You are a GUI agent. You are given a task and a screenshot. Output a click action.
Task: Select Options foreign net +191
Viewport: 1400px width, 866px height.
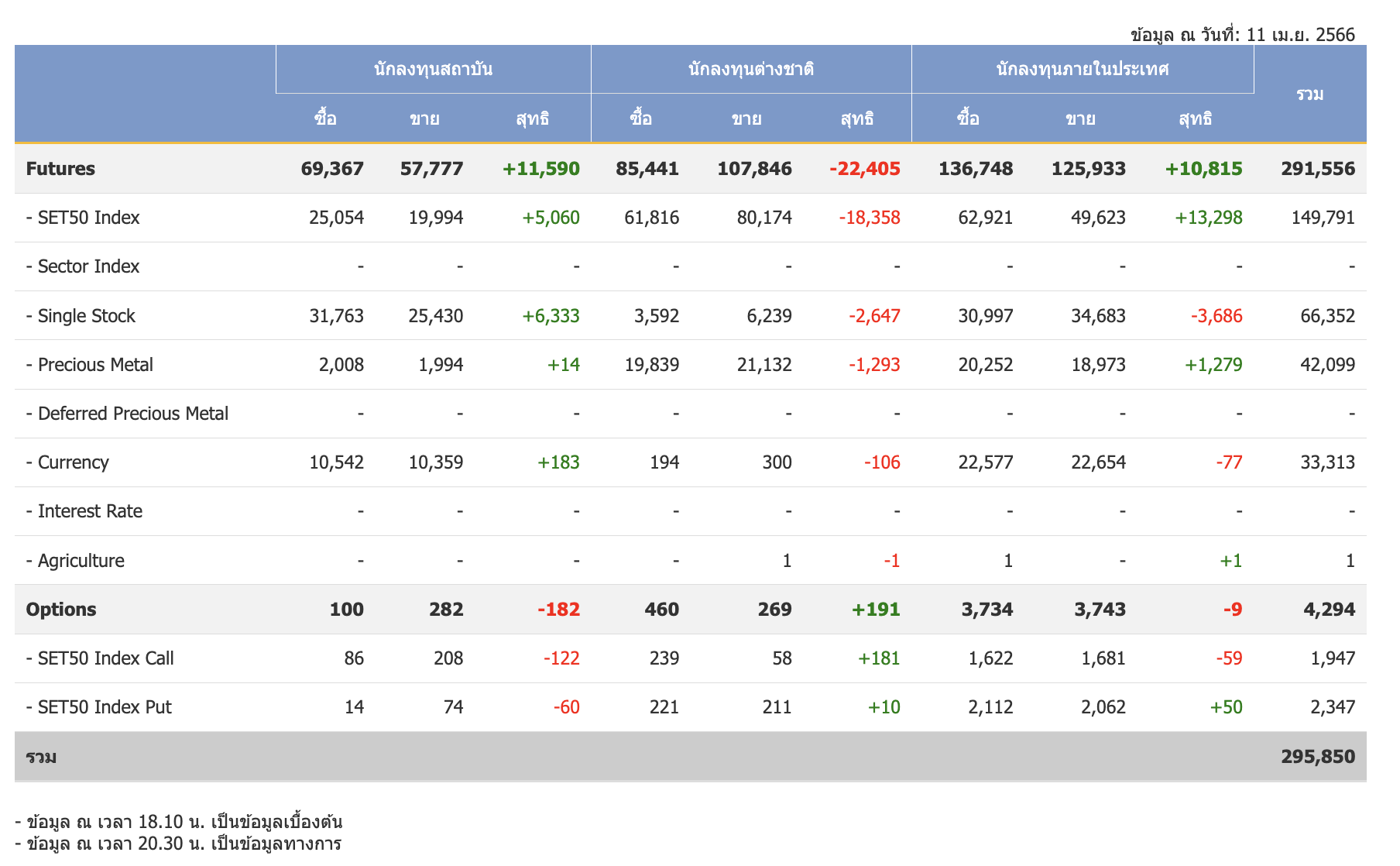(876, 610)
